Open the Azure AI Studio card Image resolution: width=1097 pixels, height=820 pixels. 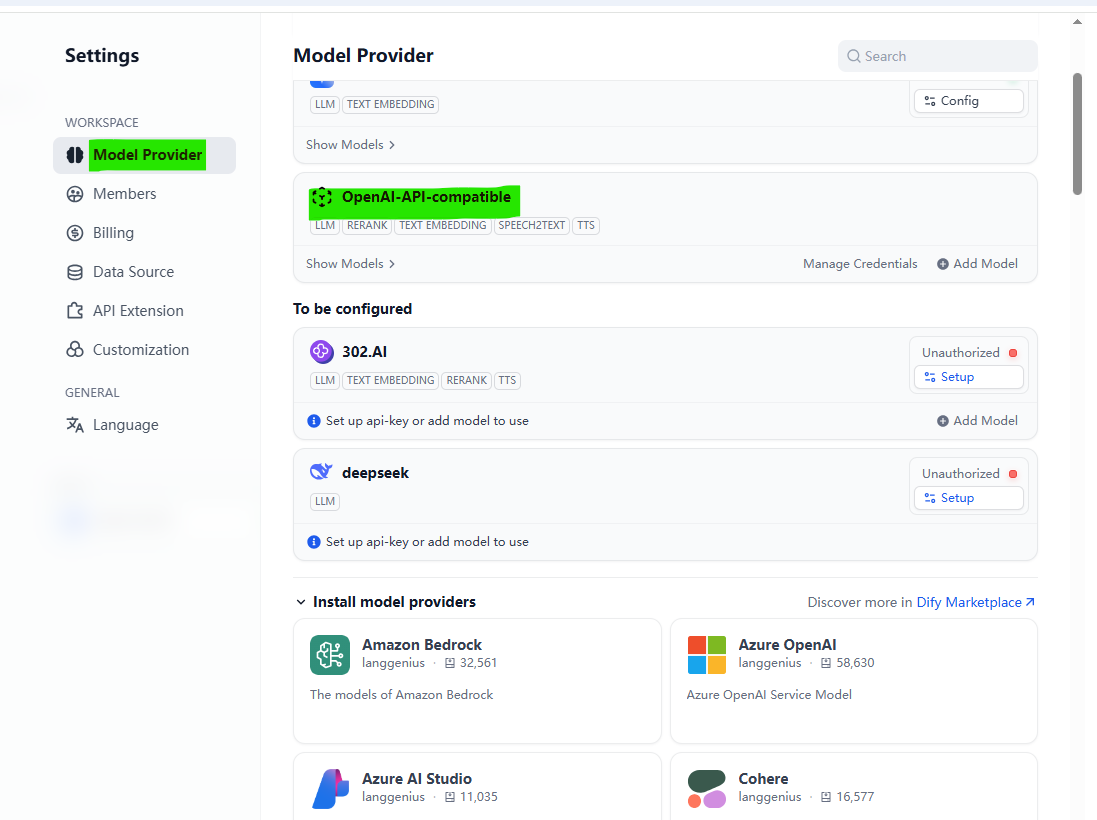point(477,786)
